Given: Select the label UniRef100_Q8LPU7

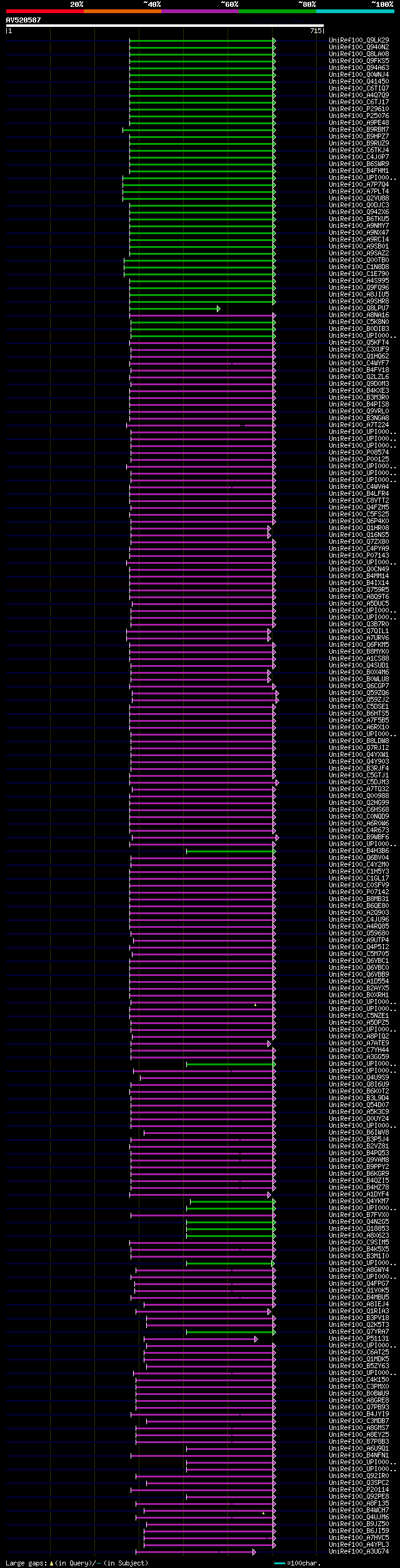Looking at the screenshot, I should pyautogui.click(x=359, y=308).
